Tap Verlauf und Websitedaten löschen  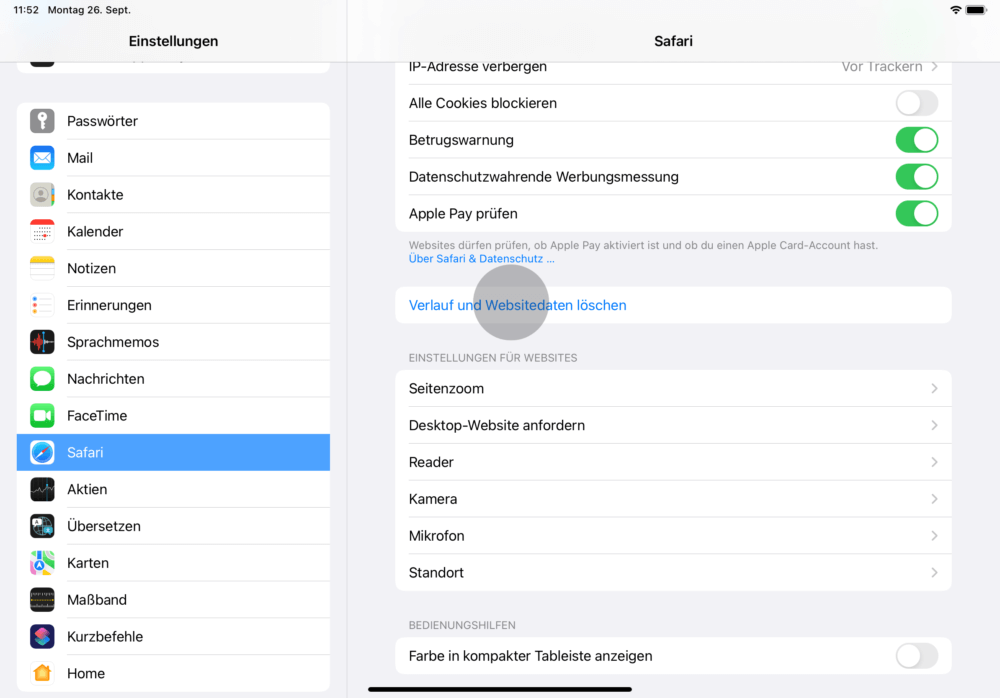click(x=673, y=305)
